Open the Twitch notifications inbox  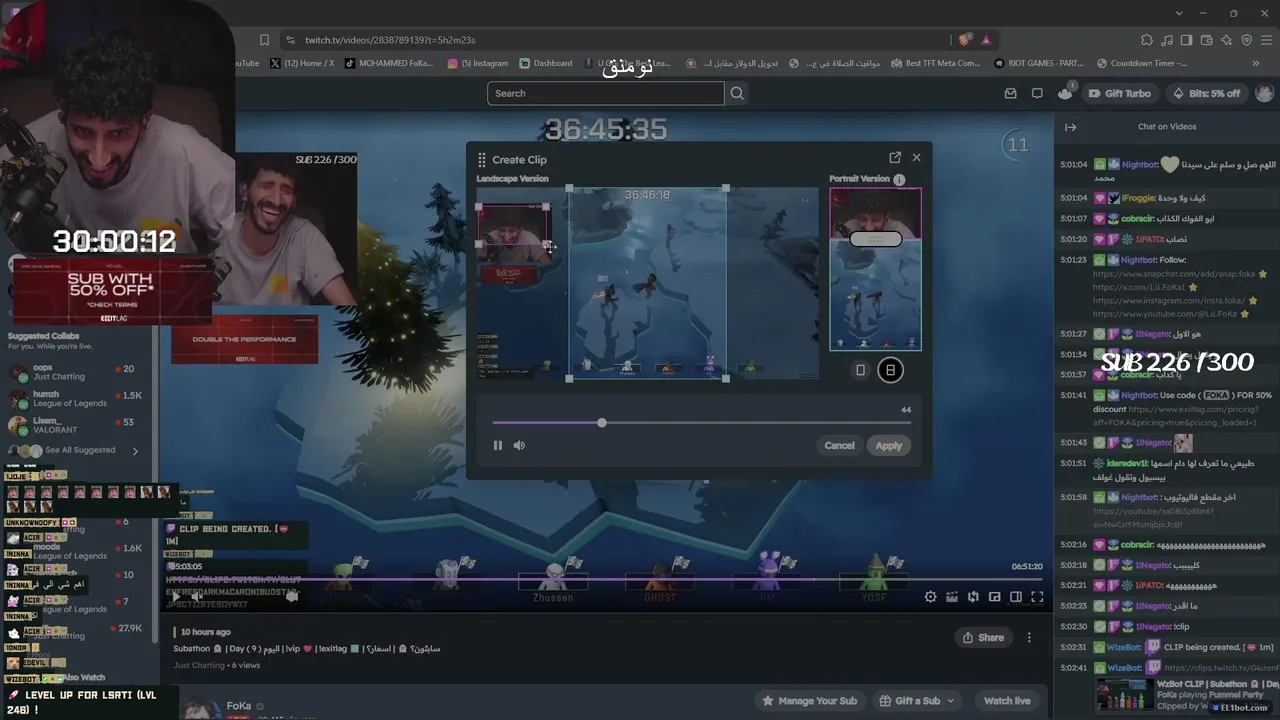tap(1011, 93)
